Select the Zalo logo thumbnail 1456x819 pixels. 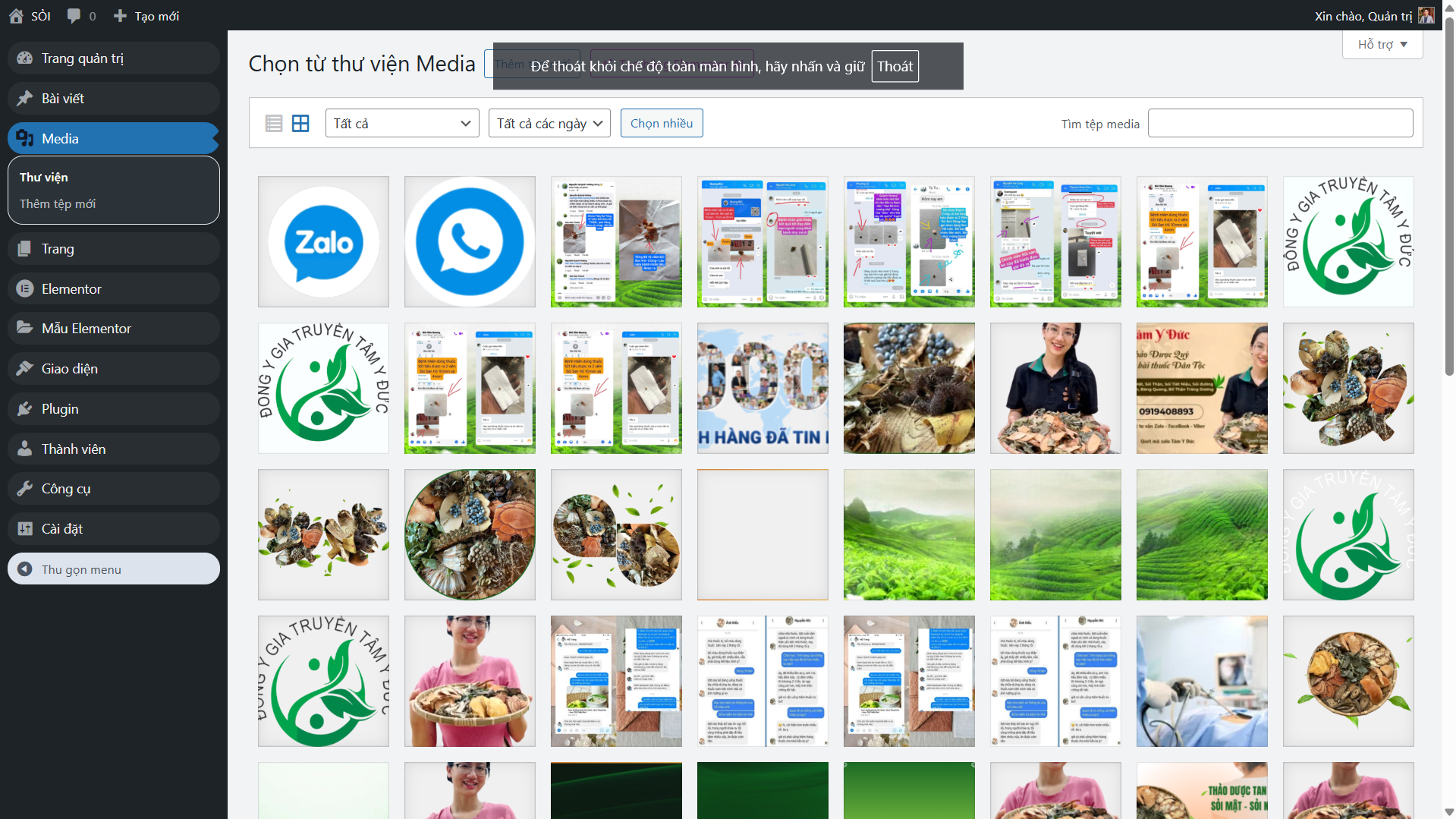(x=324, y=242)
